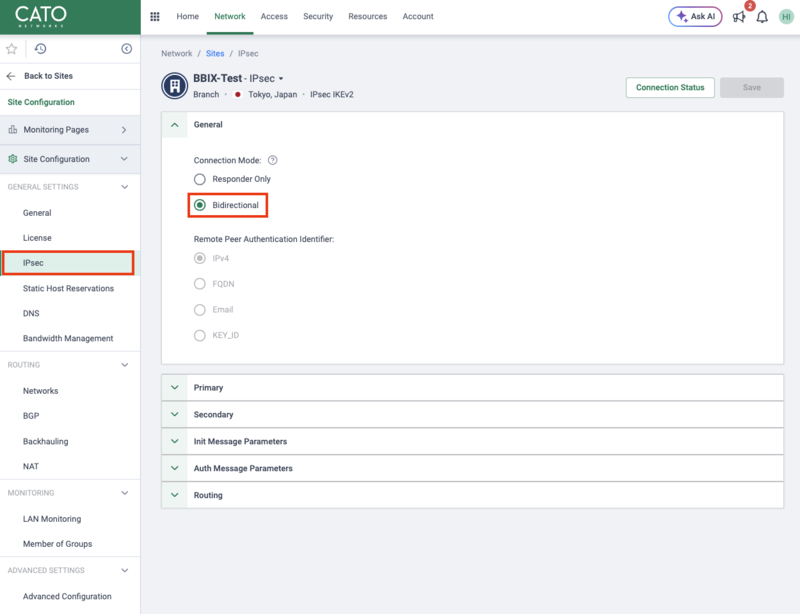Open the Security top menu

click(318, 16)
